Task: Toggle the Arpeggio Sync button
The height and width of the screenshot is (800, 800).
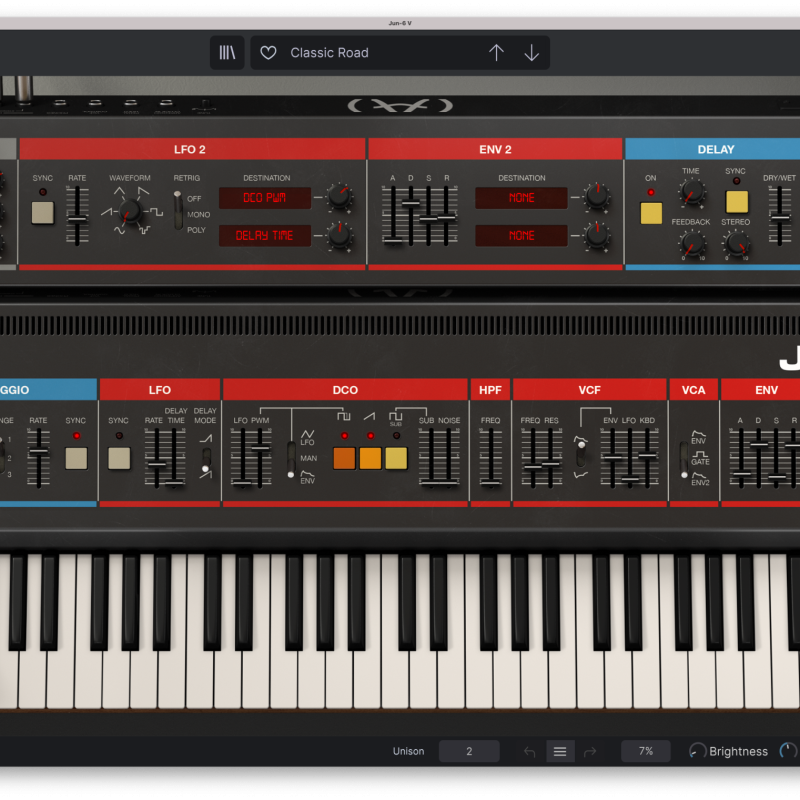Action: coord(76,458)
